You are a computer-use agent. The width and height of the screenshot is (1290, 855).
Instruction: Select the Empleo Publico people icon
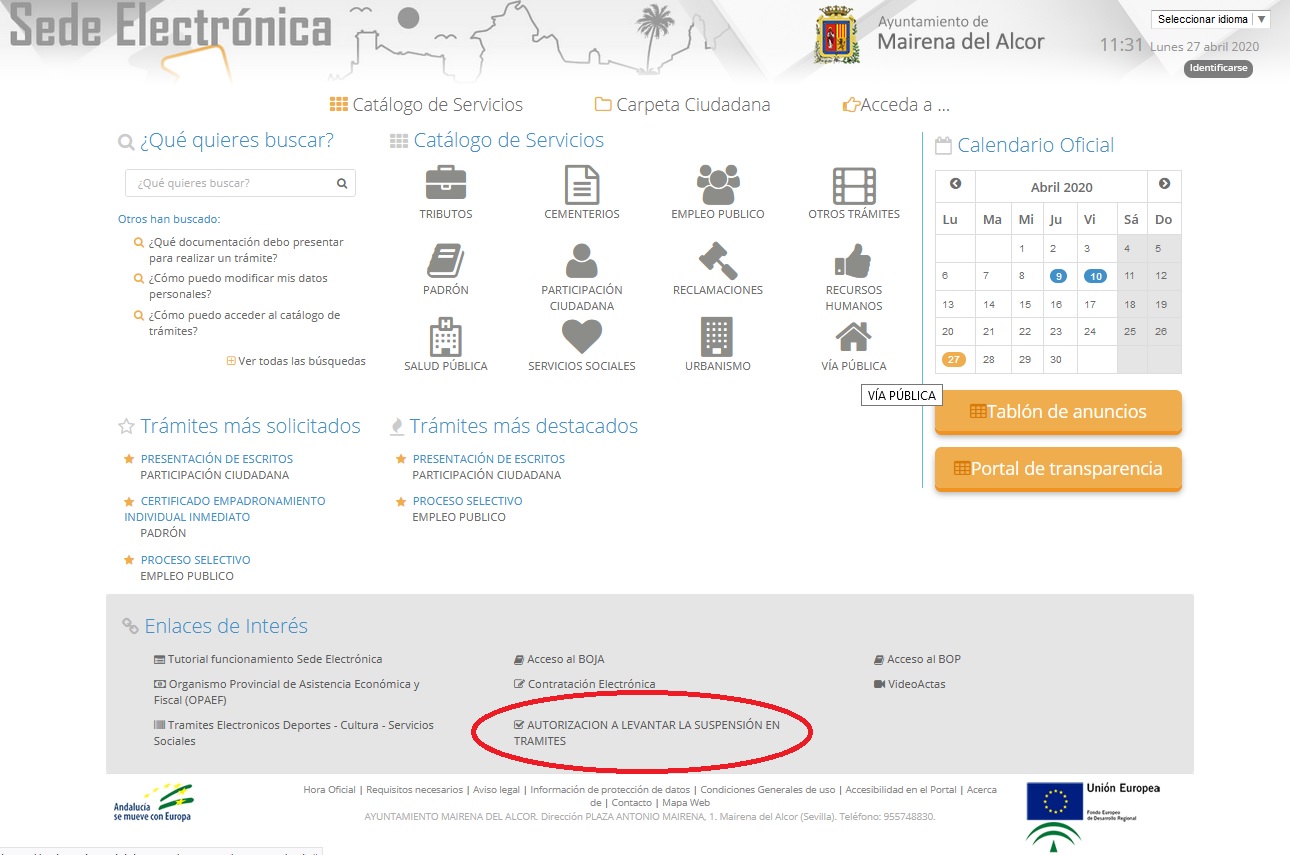click(x=717, y=185)
